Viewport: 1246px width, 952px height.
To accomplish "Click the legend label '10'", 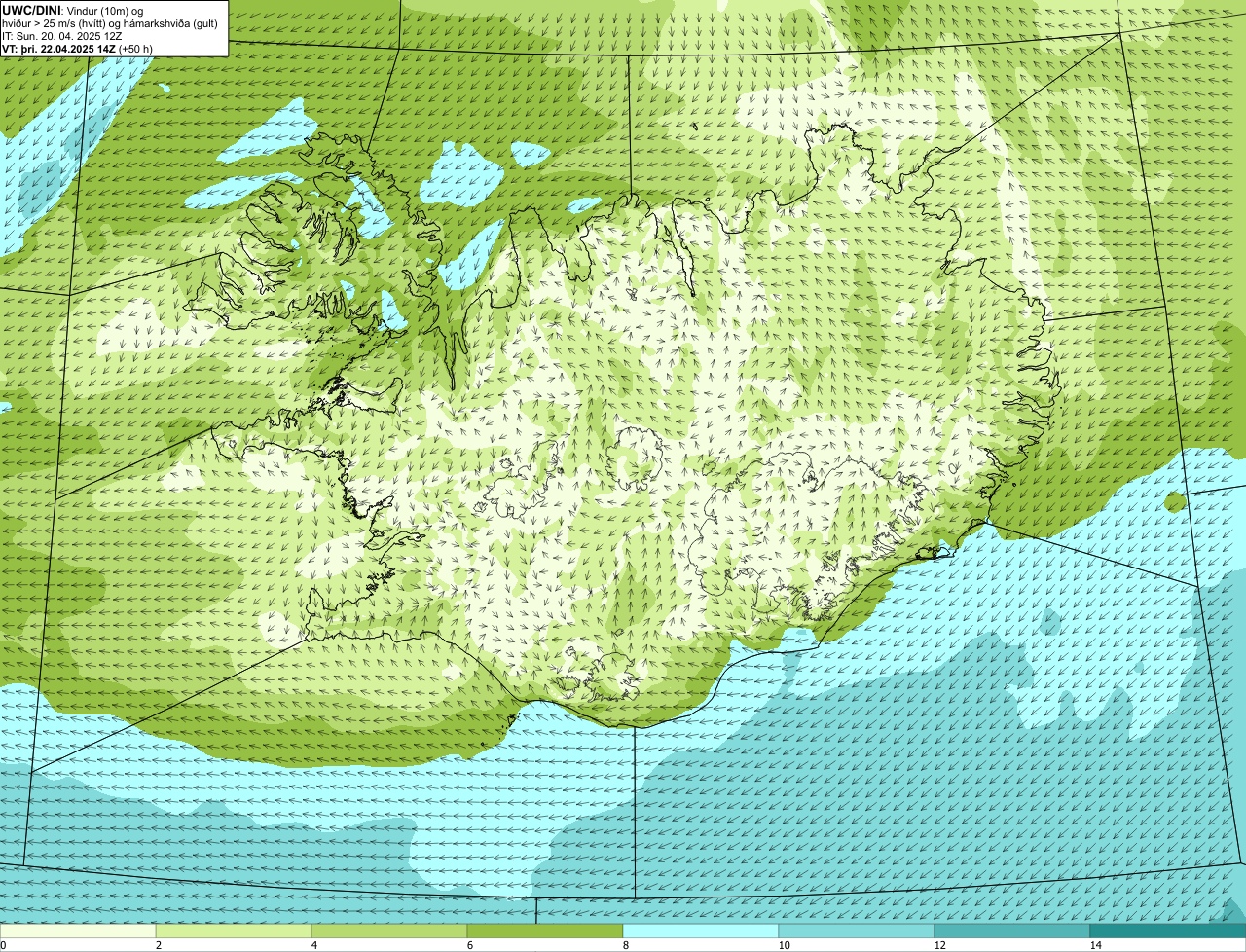I will pyautogui.click(x=784, y=945).
